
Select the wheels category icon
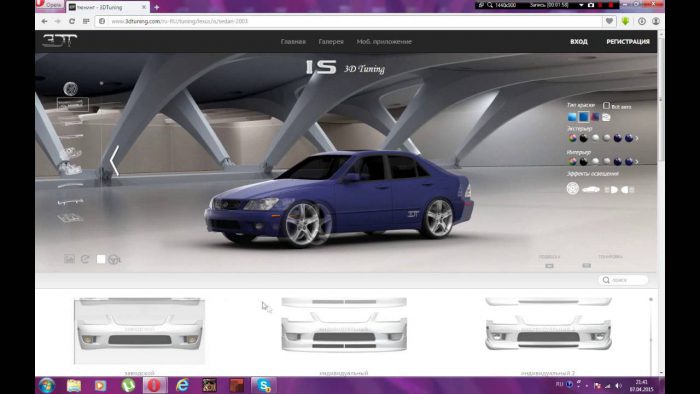click(x=70, y=89)
